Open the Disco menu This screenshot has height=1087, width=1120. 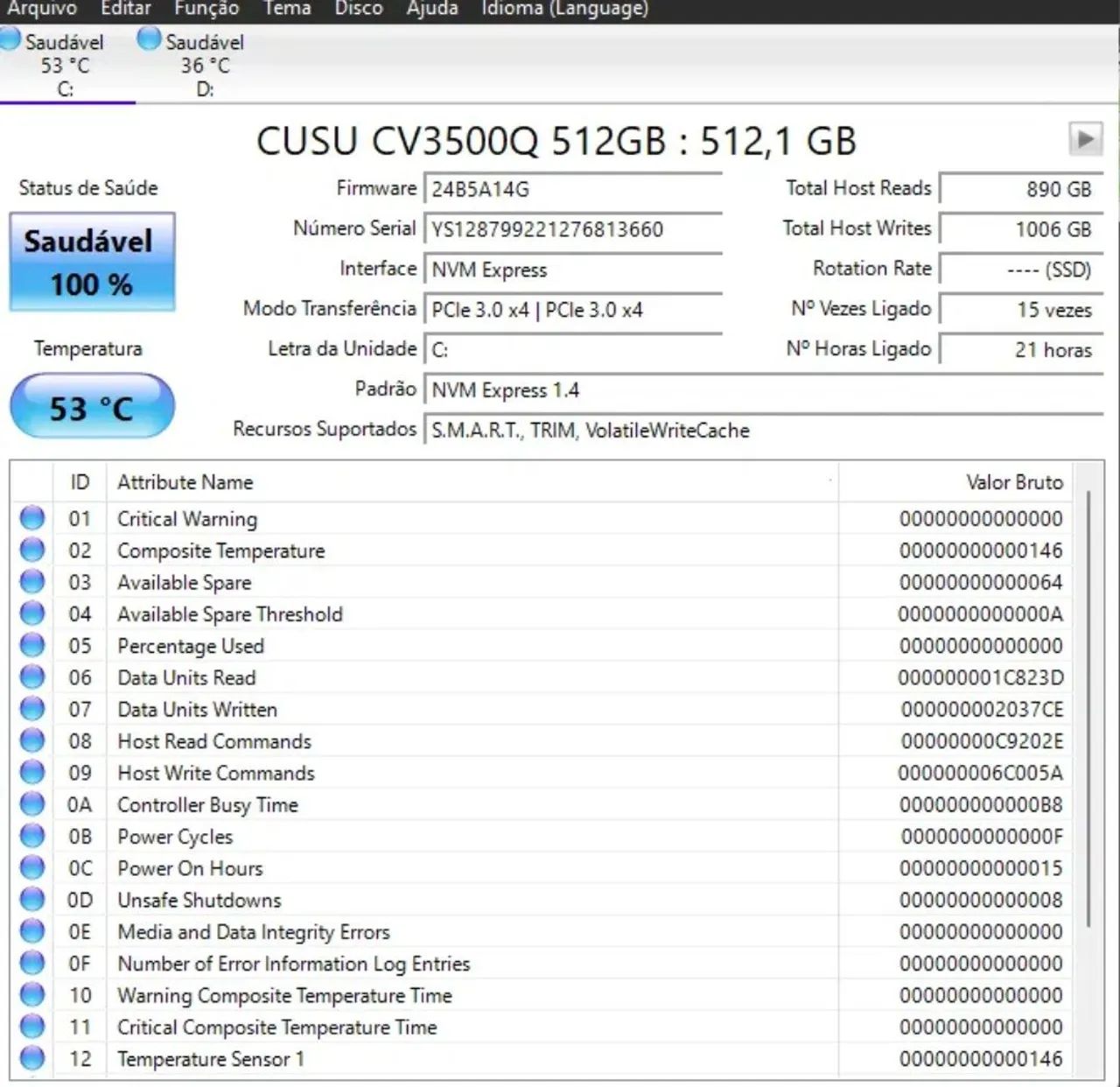tap(359, 9)
